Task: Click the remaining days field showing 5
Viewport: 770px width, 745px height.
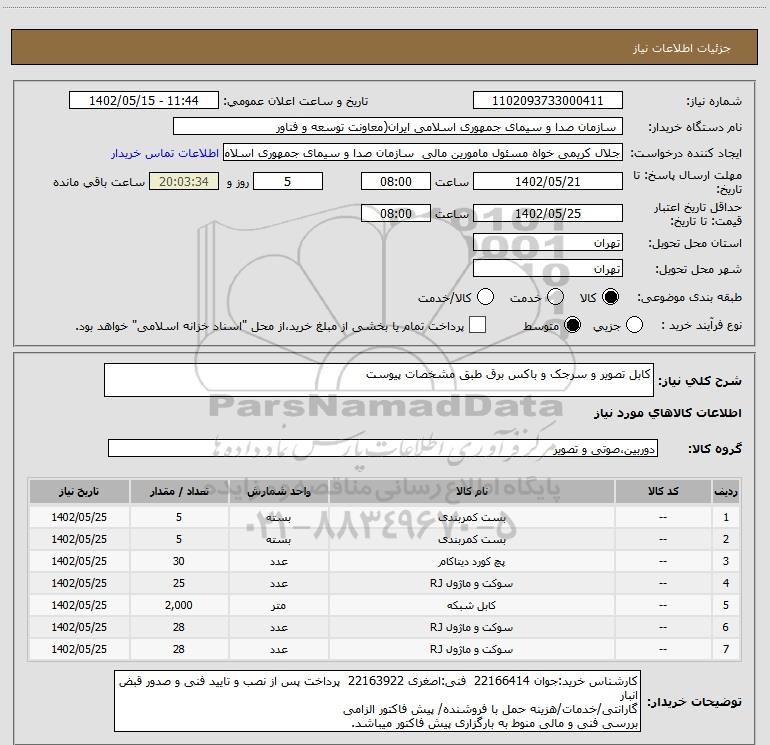Action: (x=287, y=181)
